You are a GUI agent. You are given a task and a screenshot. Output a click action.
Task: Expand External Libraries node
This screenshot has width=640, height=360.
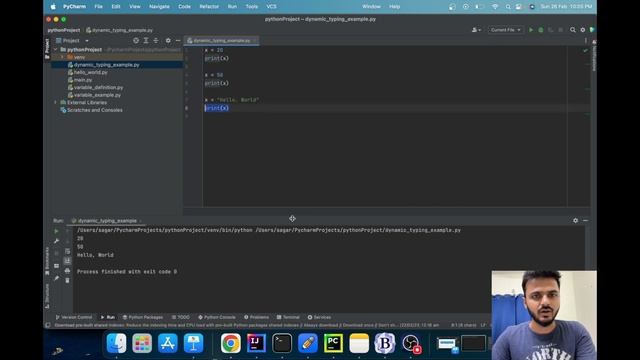pos(56,102)
